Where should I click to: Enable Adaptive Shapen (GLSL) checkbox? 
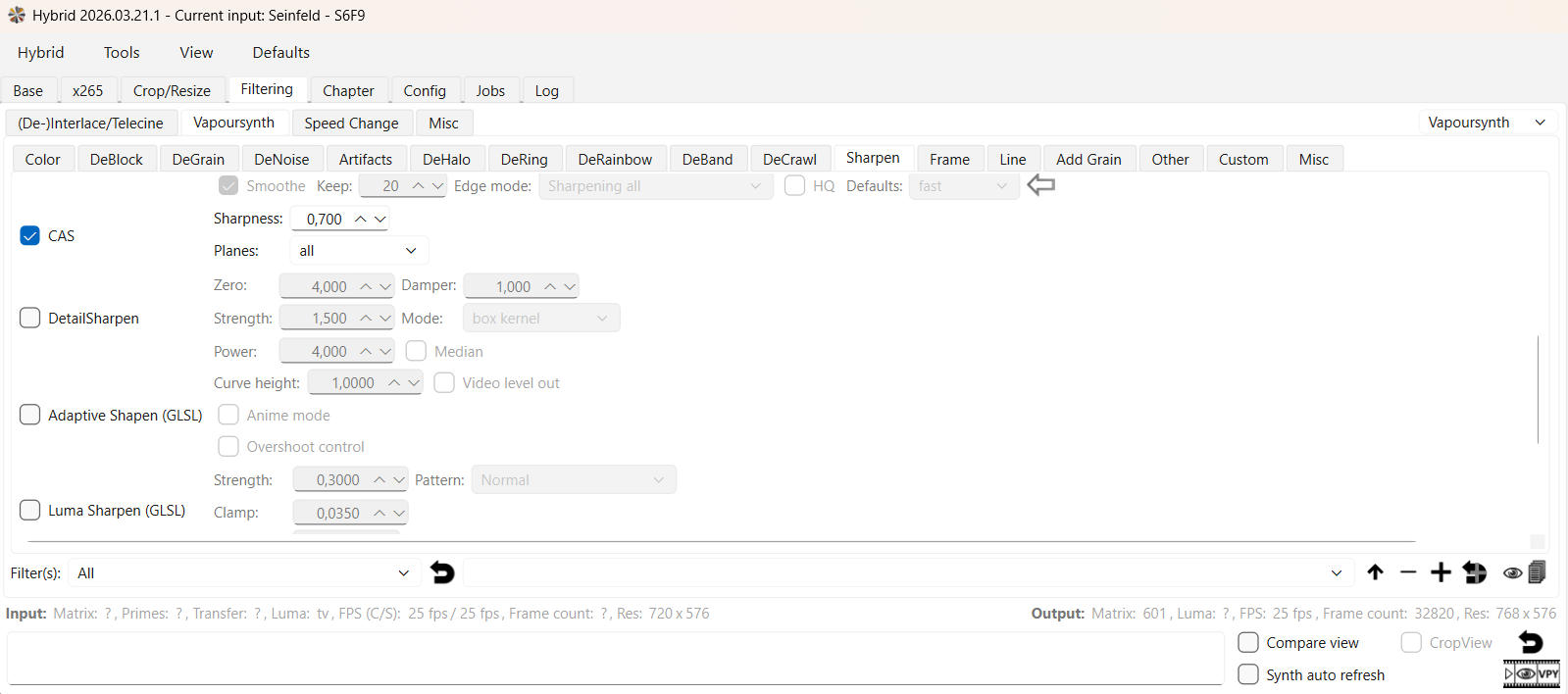coord(30,415)
